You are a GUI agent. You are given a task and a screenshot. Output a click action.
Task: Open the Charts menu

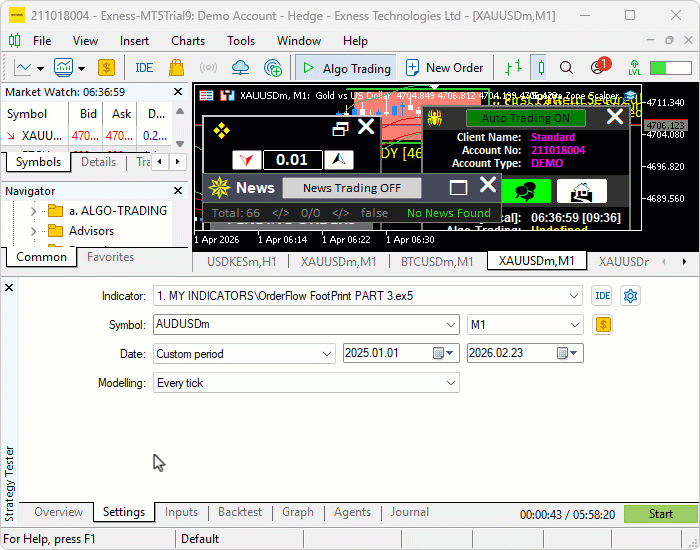coord(188,41)
